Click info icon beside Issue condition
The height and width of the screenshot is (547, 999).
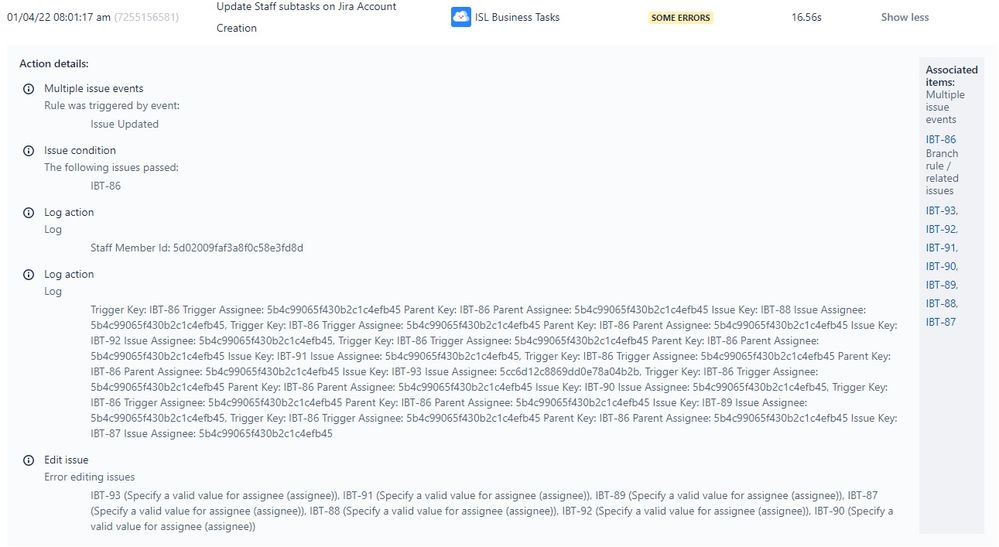point(29,151)
